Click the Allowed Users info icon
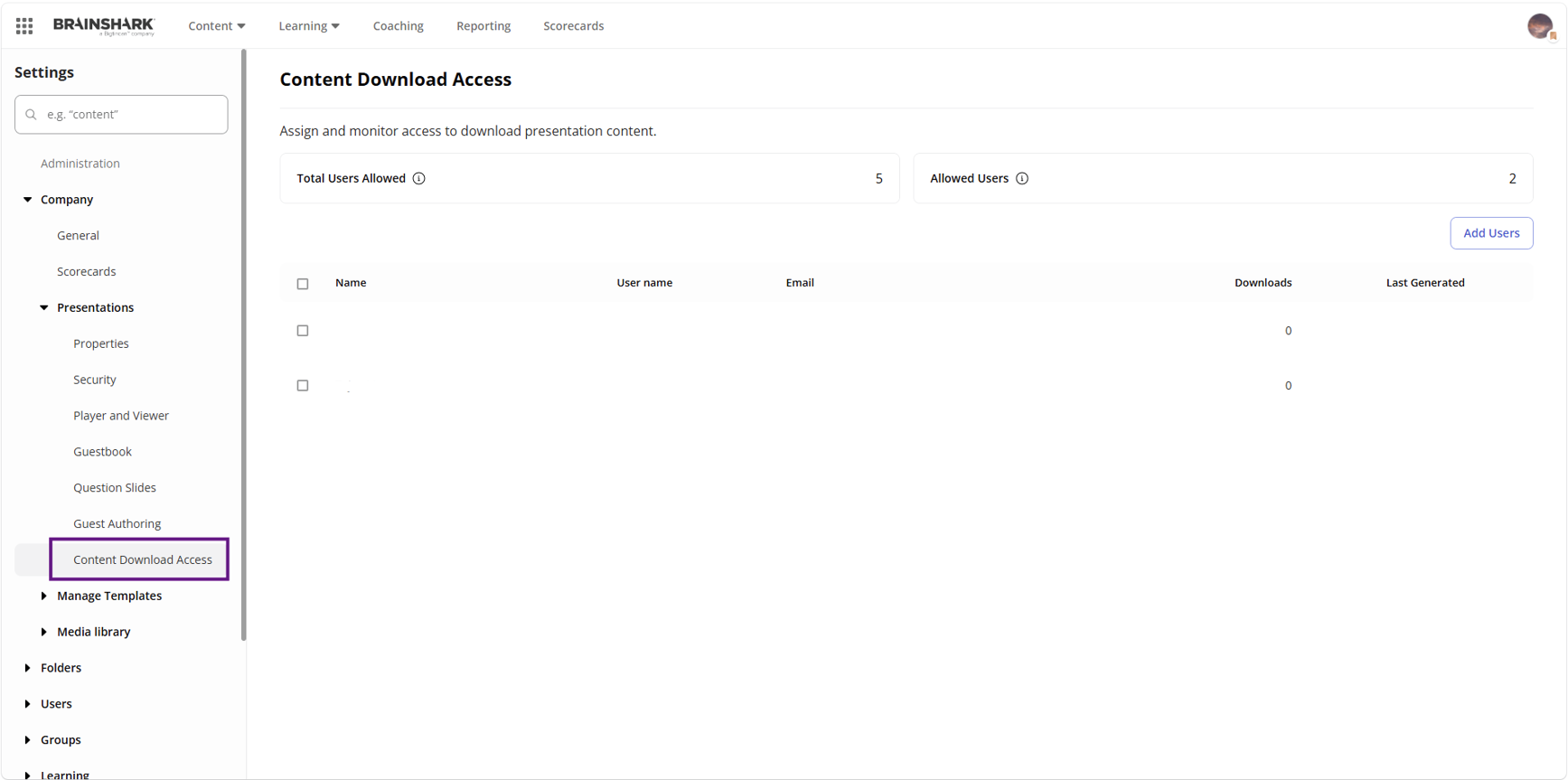Viewport: 1568px width, 780px height. point(1022,178)
